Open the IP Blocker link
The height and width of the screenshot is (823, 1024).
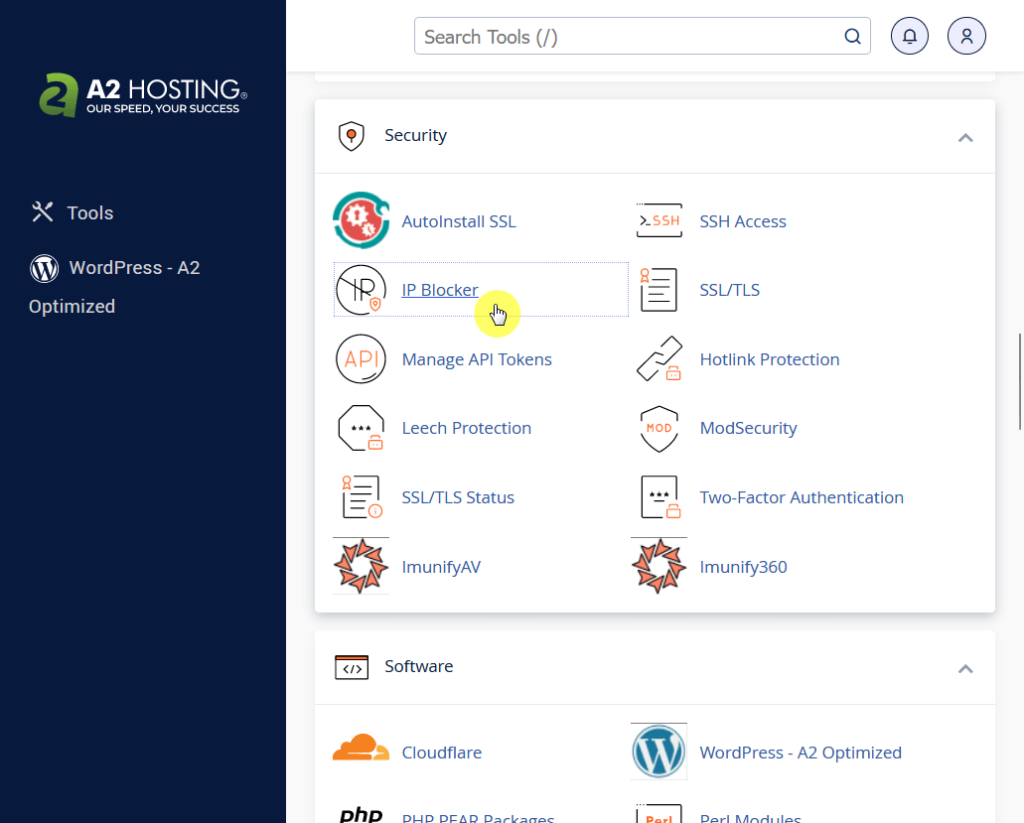point(440,290)
